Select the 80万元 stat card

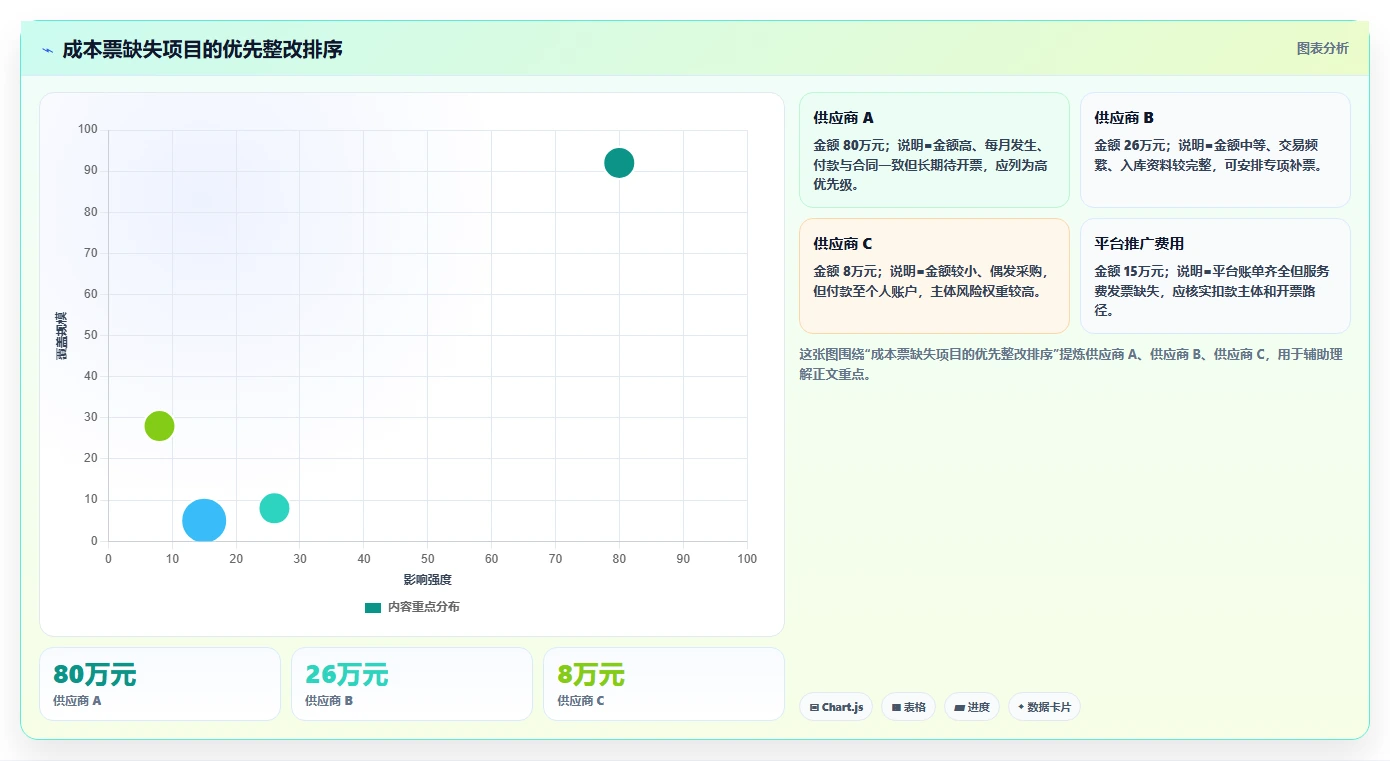point(160,684)
